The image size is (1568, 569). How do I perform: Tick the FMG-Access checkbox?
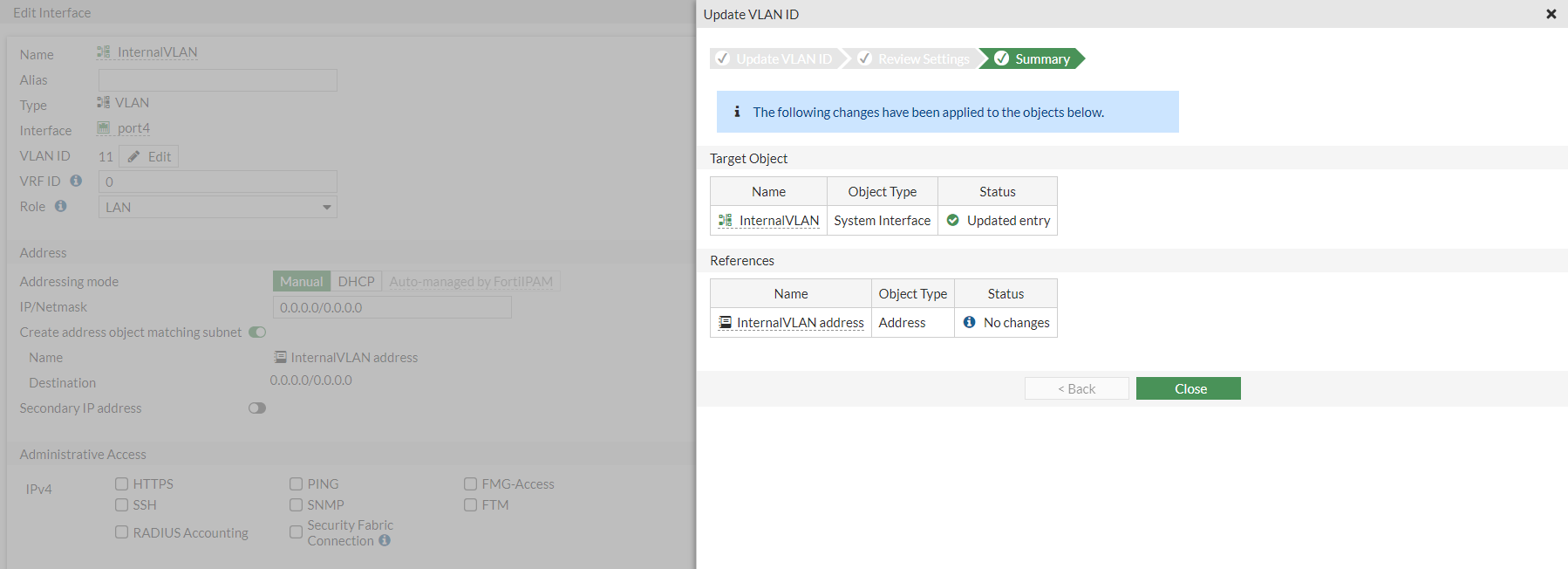coord(471,483)
